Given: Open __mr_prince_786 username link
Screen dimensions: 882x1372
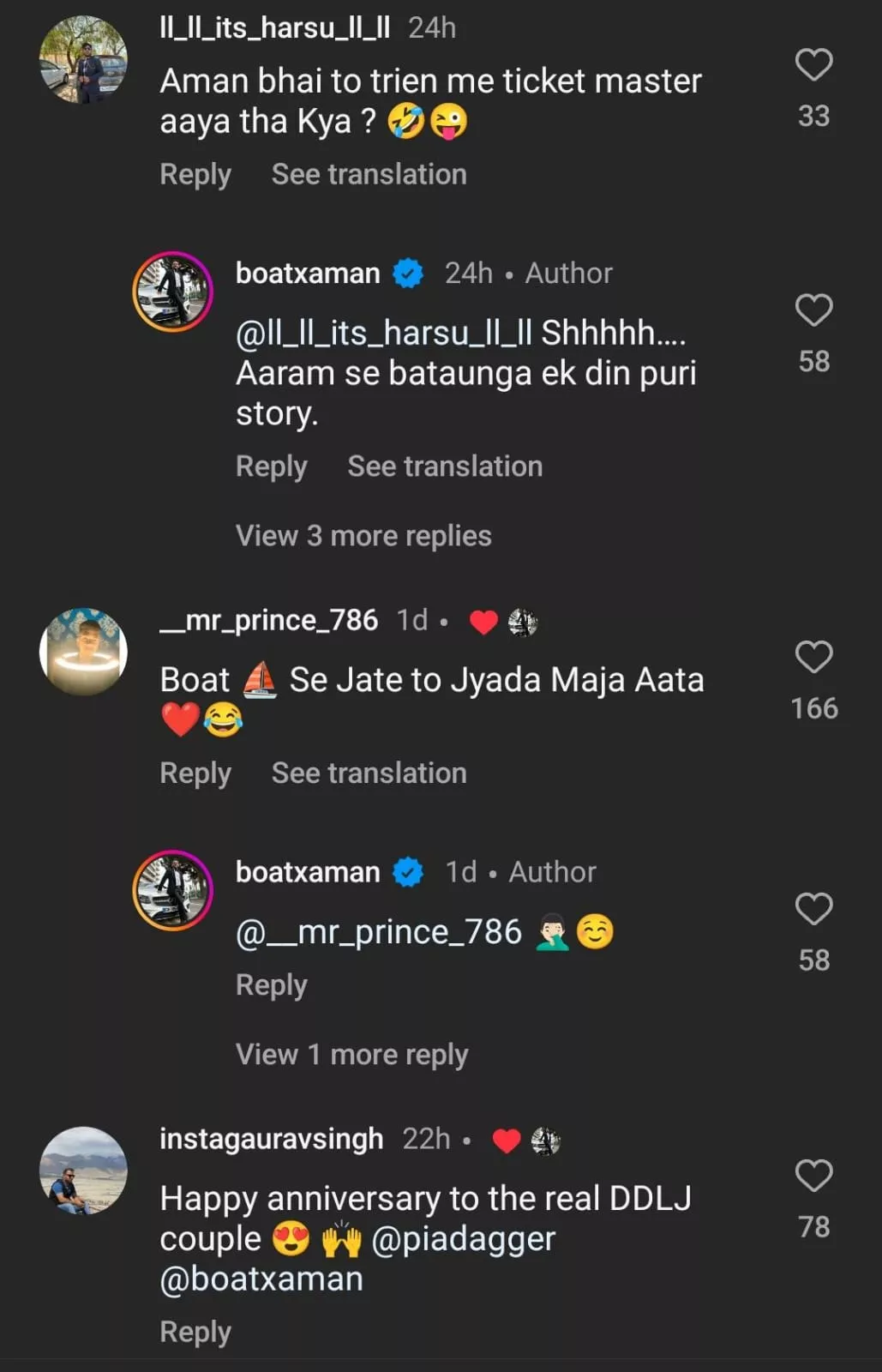Looking at the screenshot, I should (269, 620).
